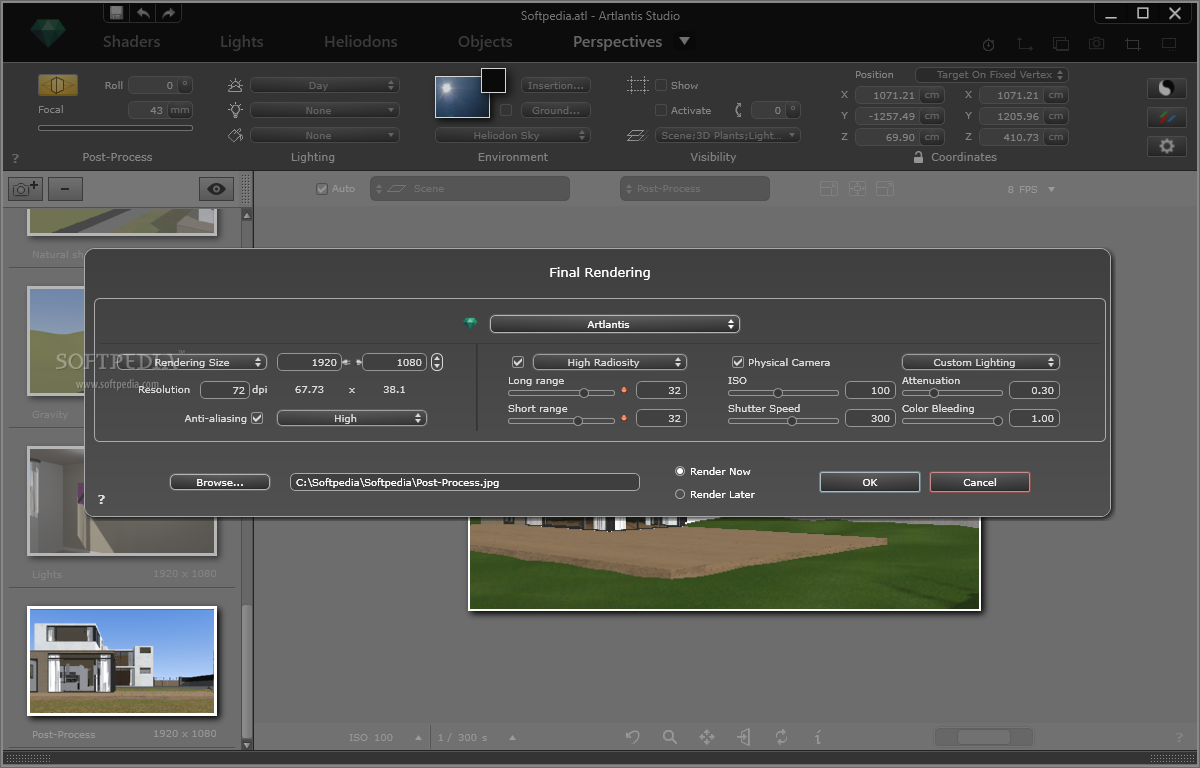The width and height of the screenshot is (1200, 768).
Task: Click the Browse... button
Action: point(220,482)
